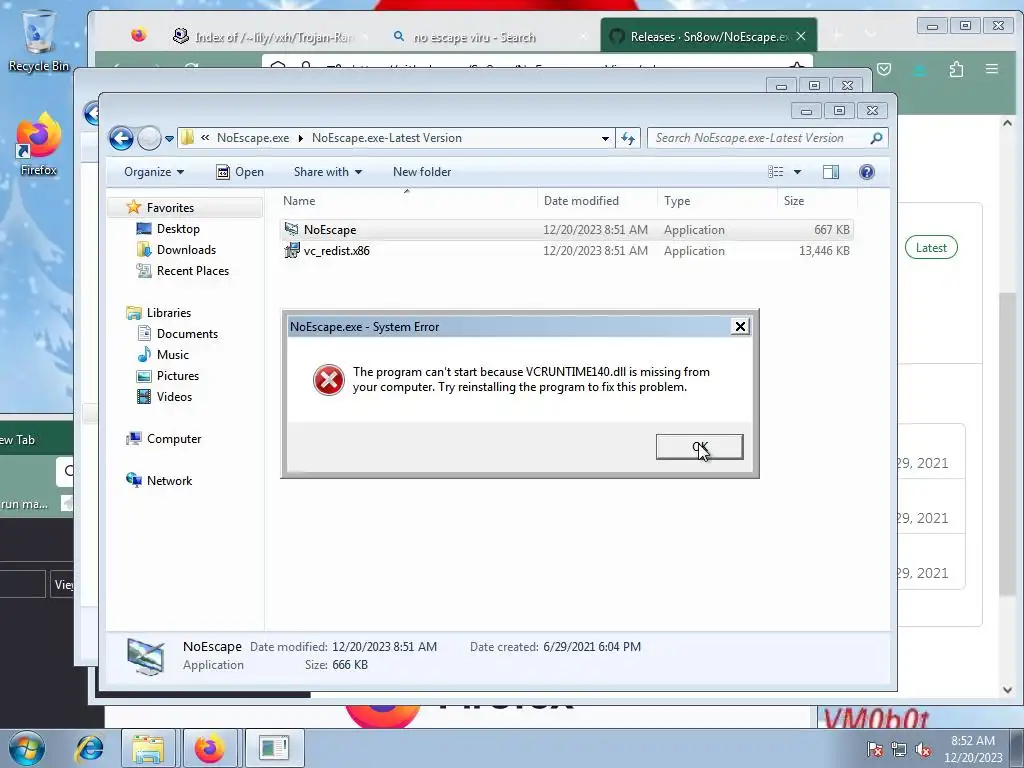This screenshot has height=768, width=1024.
Task: Open the more view options dropdown arrow
Action: [x=797, y=172]
